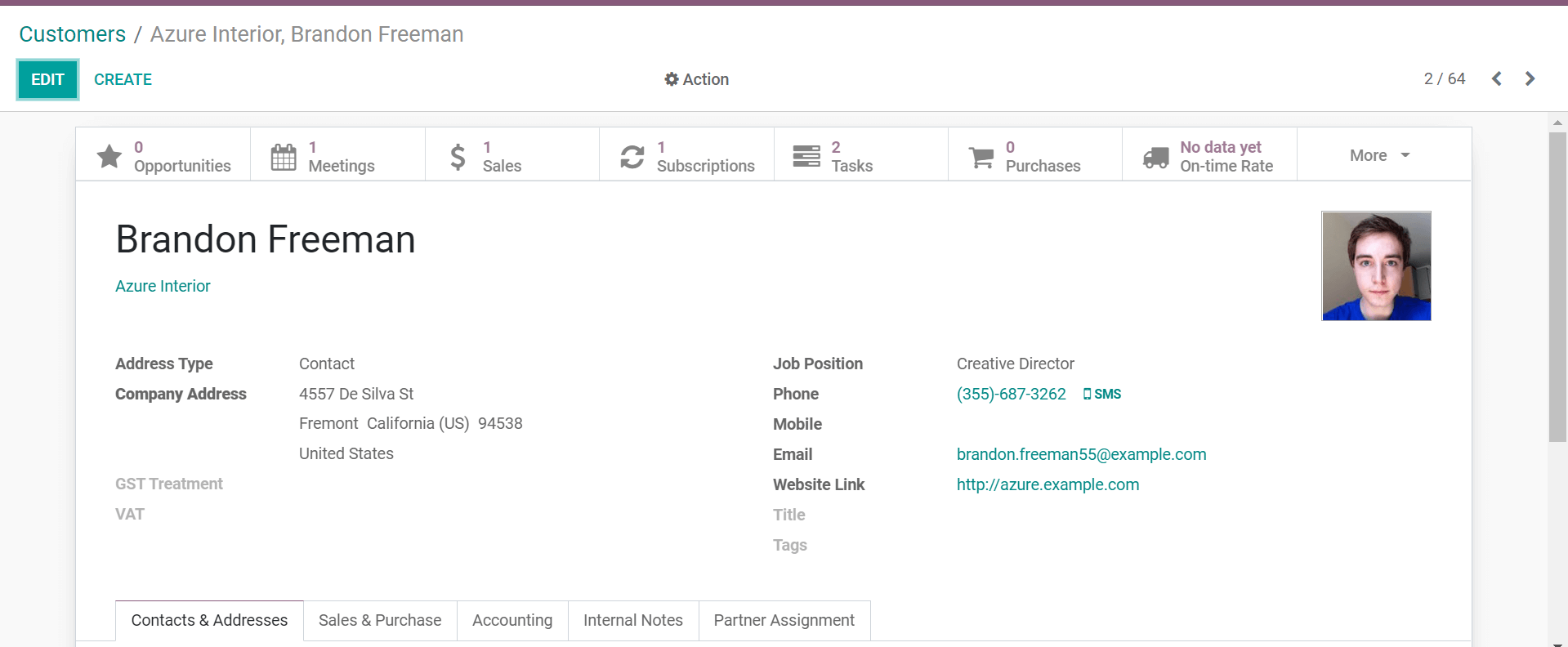Click the Brandon Freeman name heading
1568x647 pixels.
pyautogui.click(x=266, y=239)
